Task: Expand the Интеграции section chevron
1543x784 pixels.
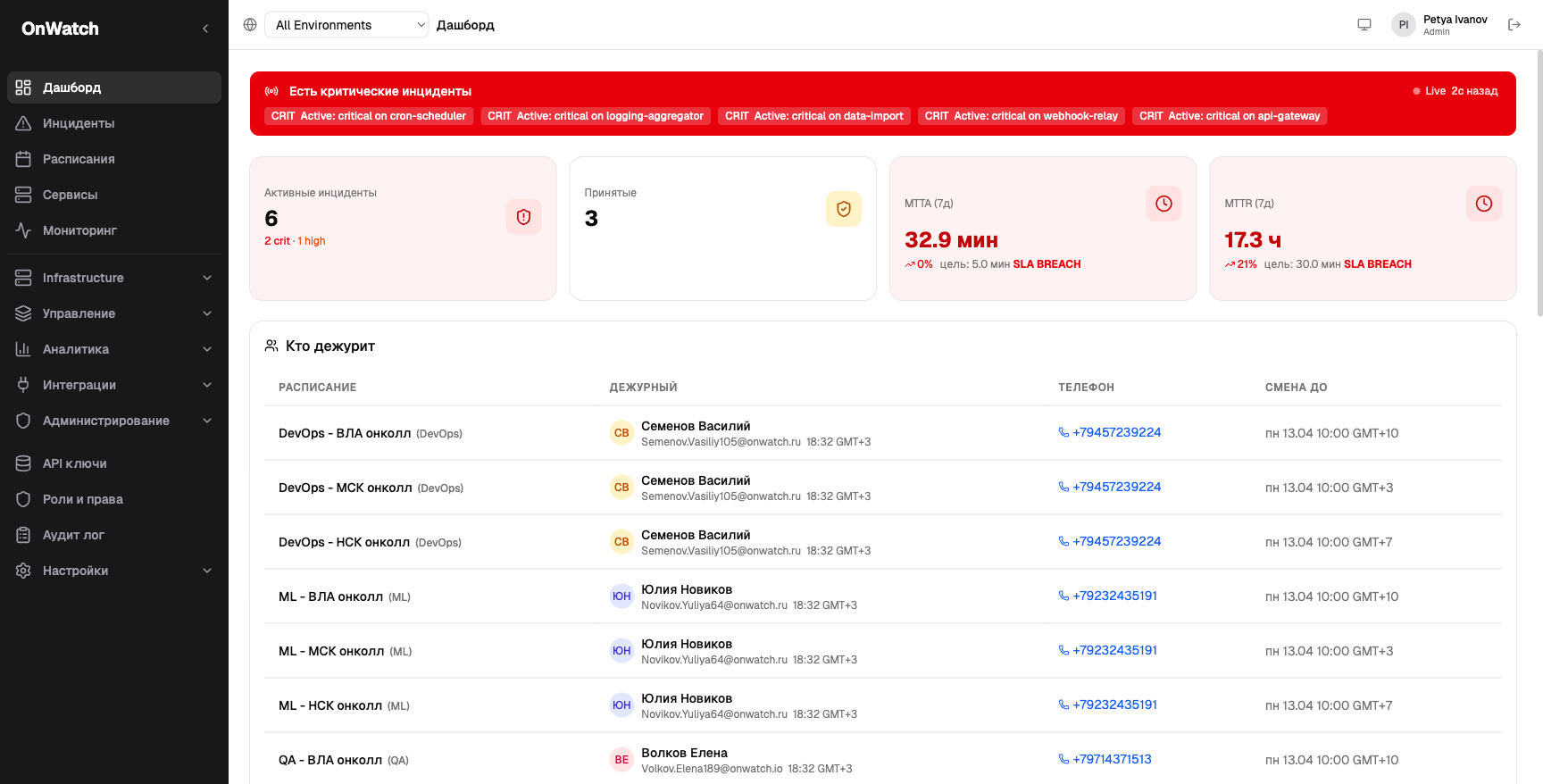Action: point(207,385)
